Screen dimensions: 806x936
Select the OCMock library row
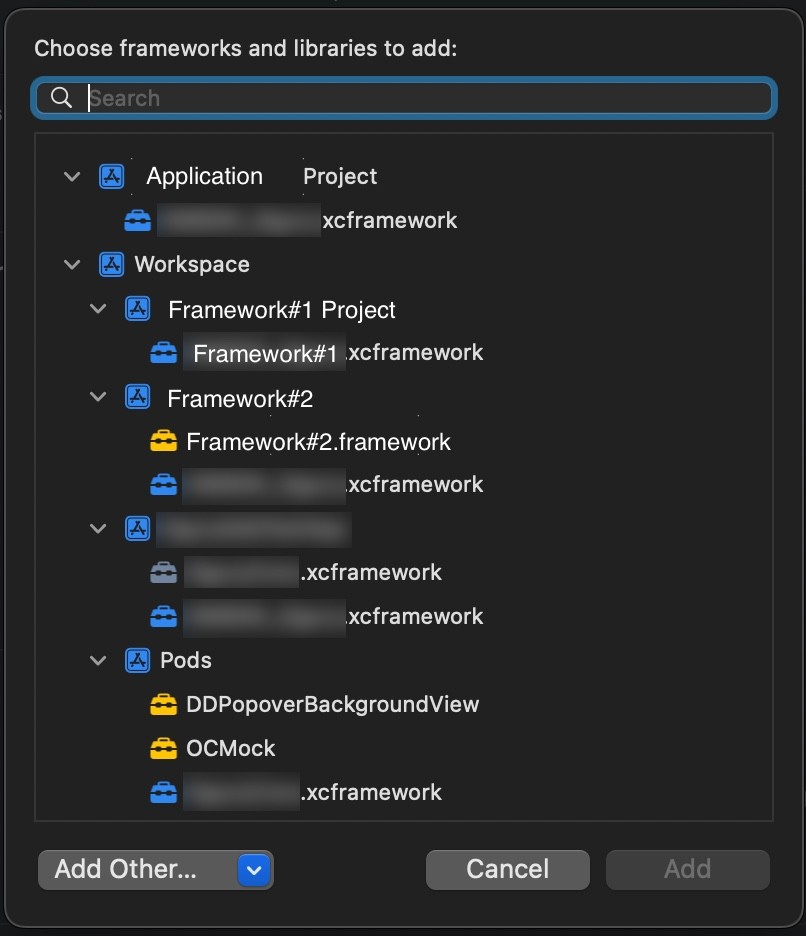[x=230, y=749]
